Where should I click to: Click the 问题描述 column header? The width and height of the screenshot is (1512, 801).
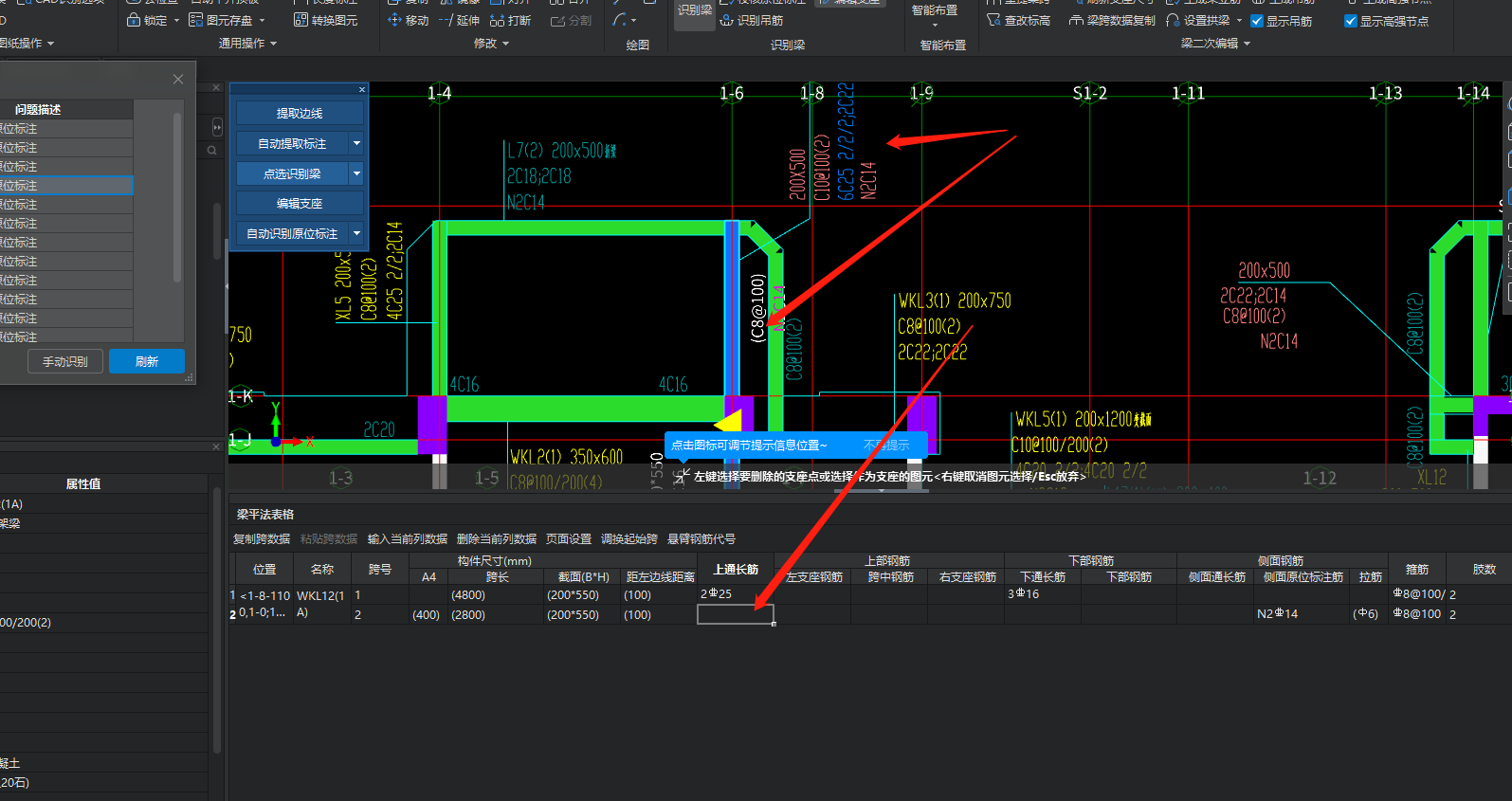[66, 109]
